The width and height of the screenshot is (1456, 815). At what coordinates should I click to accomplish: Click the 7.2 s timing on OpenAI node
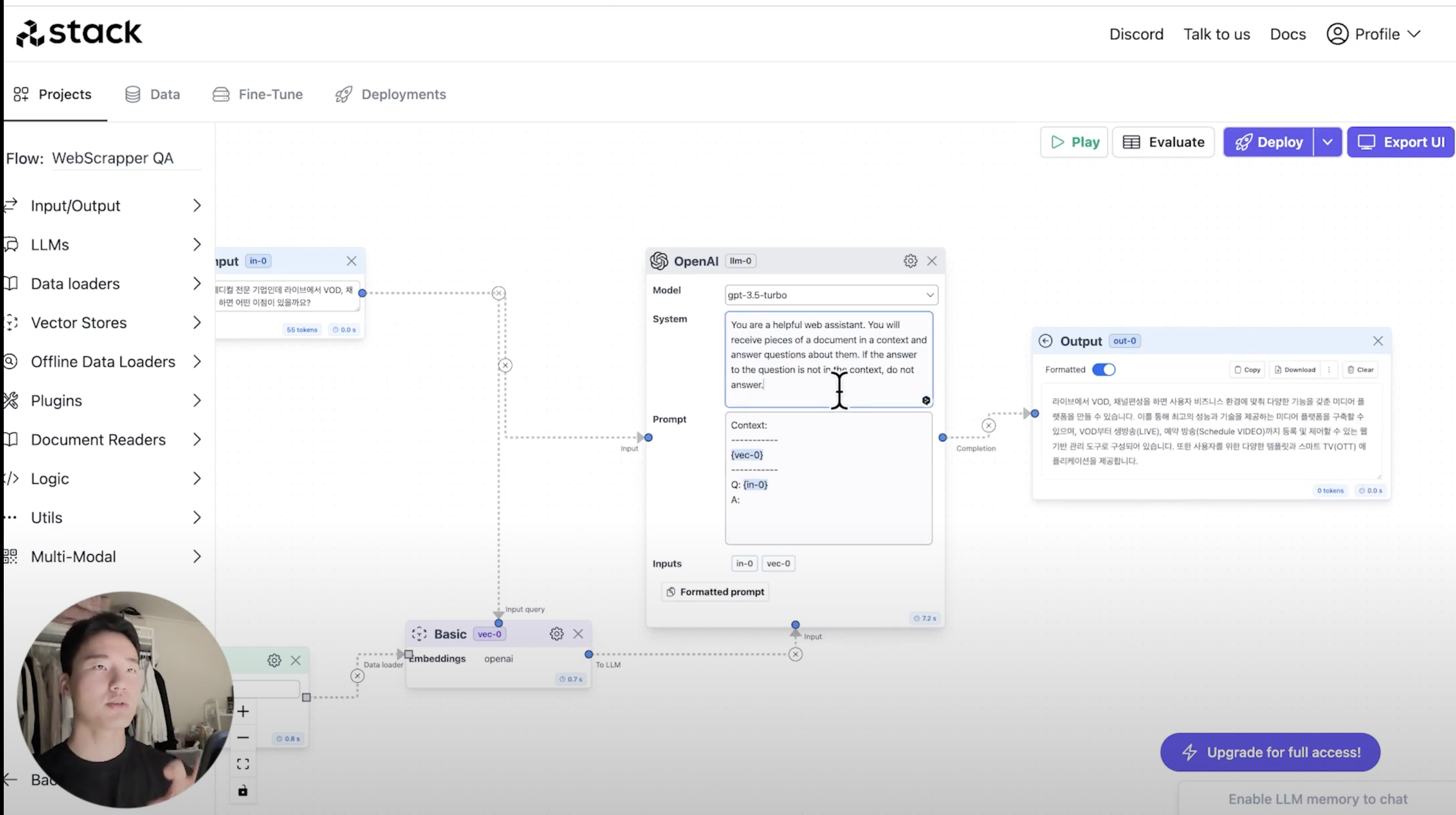pyautogui.click(x=925, y=618)
